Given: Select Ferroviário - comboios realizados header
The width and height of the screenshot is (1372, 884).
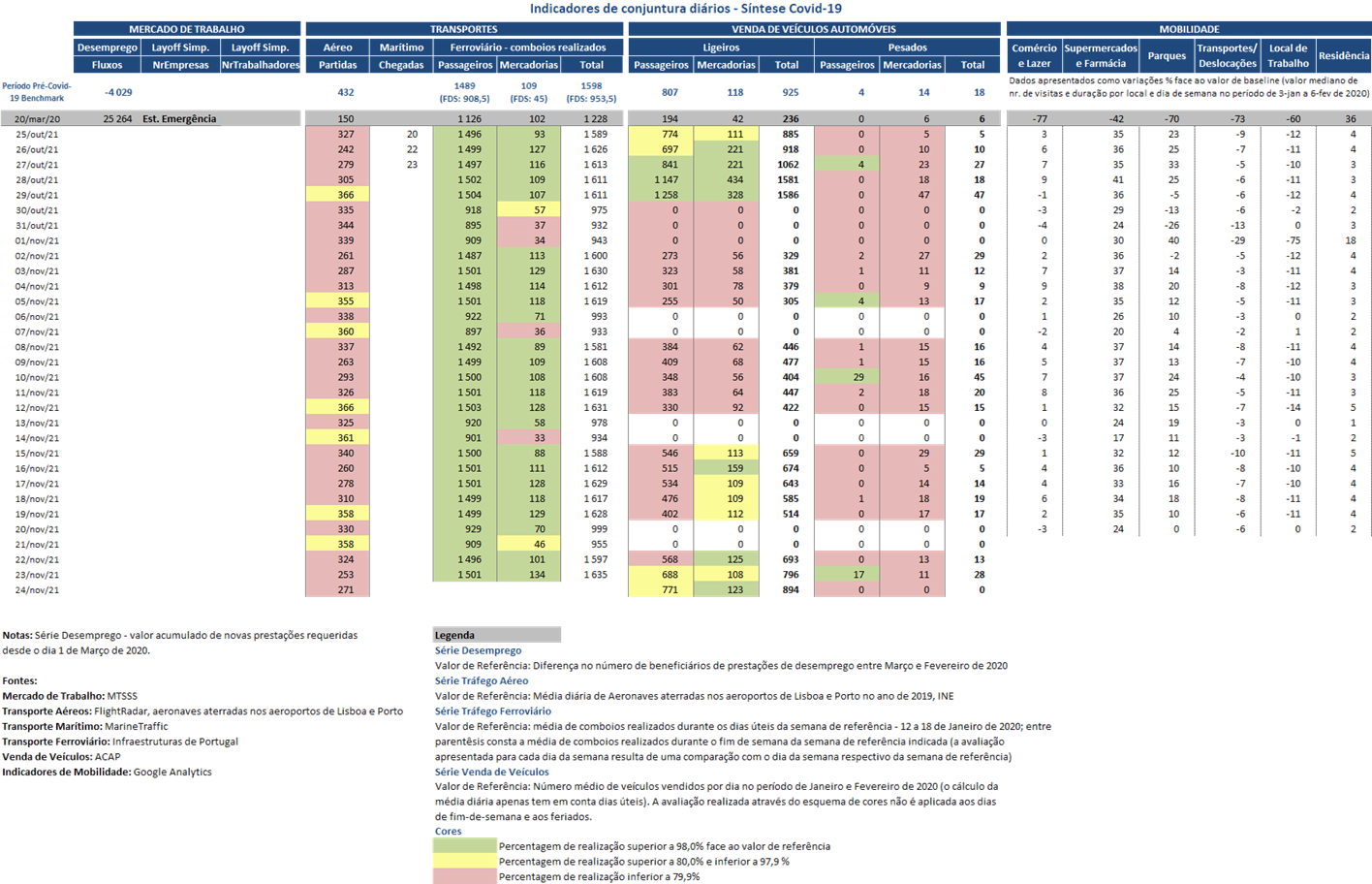Looking at the screenshot, I should coord(528,47).
